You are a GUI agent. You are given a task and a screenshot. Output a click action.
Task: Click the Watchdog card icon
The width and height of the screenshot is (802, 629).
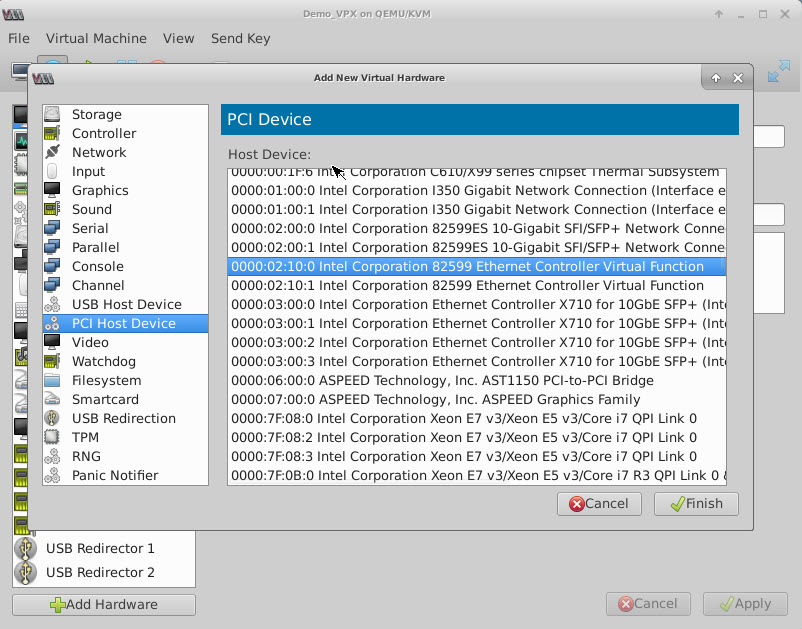click(52, 361)
